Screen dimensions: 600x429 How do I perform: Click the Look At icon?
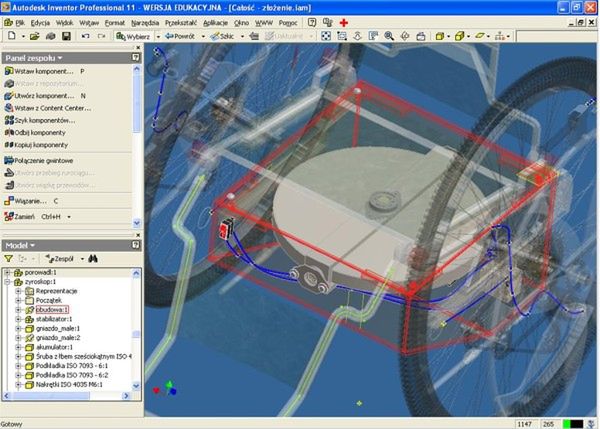(421, 36)
